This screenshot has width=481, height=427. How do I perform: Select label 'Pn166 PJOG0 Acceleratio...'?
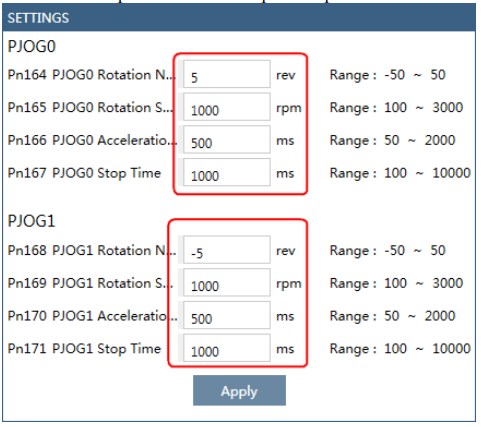pyautogui.click(x=92, y=140)
